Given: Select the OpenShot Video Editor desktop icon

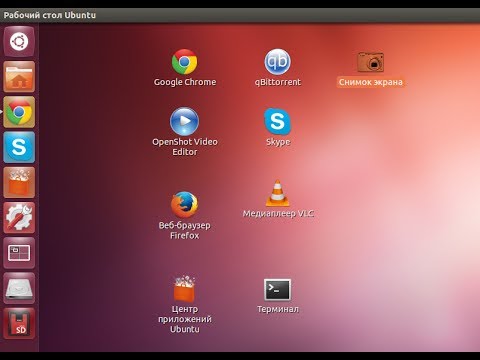Looking at the screenshot, I should pos(184,121).
